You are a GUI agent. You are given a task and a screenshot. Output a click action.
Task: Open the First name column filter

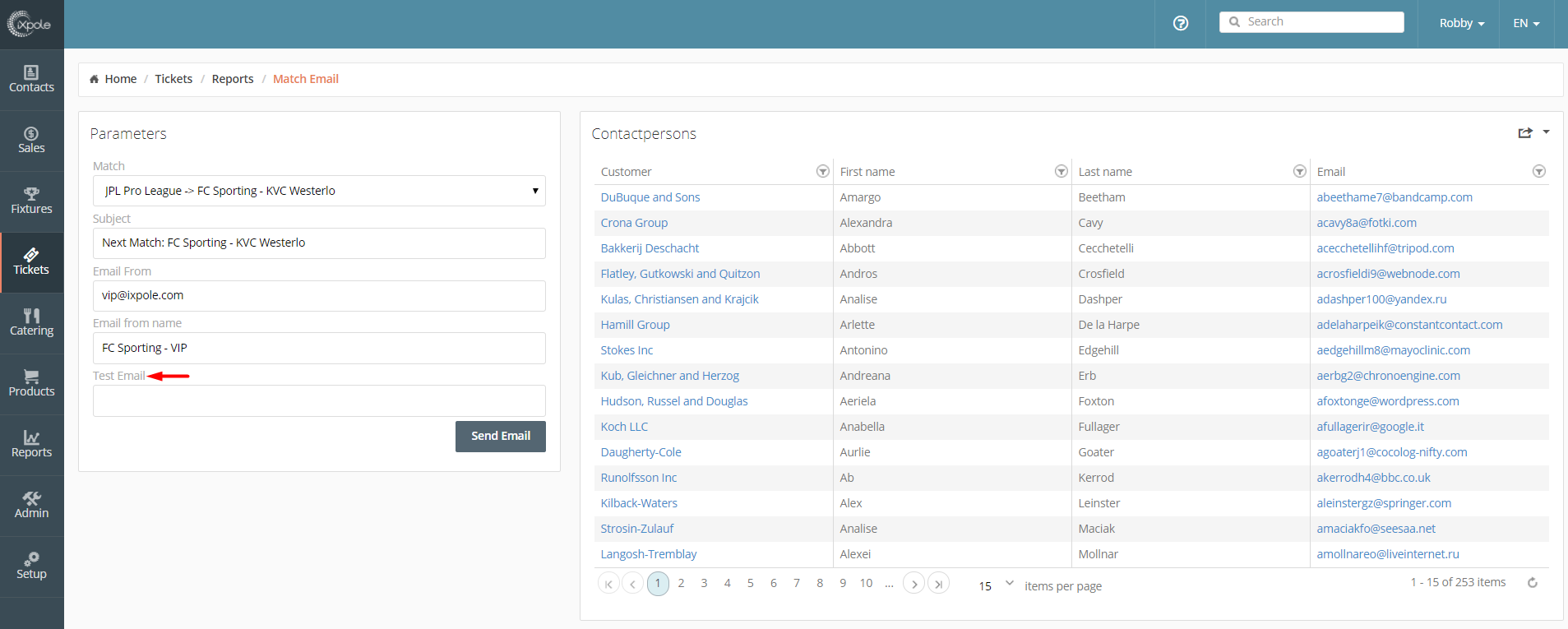pyautogui.click(x=1061, y=171)
